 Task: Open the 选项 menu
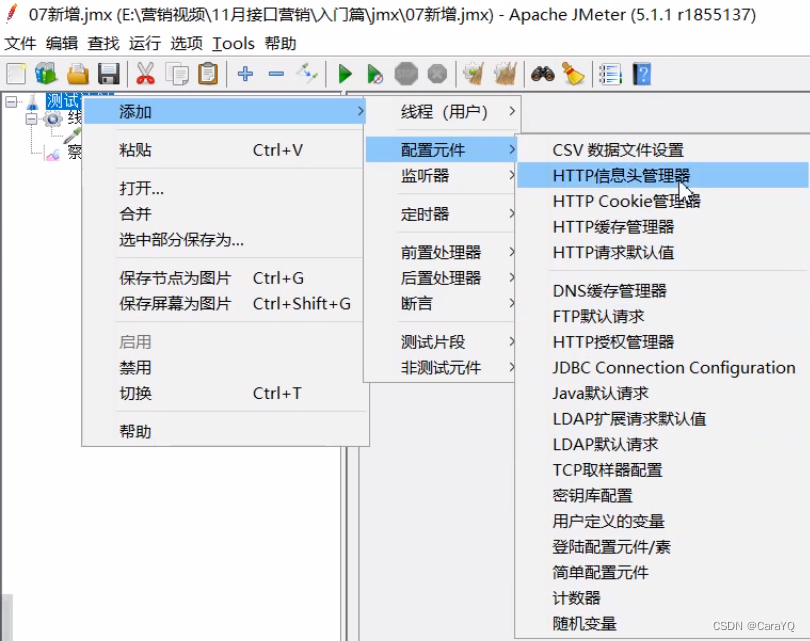tap(186, 43)
